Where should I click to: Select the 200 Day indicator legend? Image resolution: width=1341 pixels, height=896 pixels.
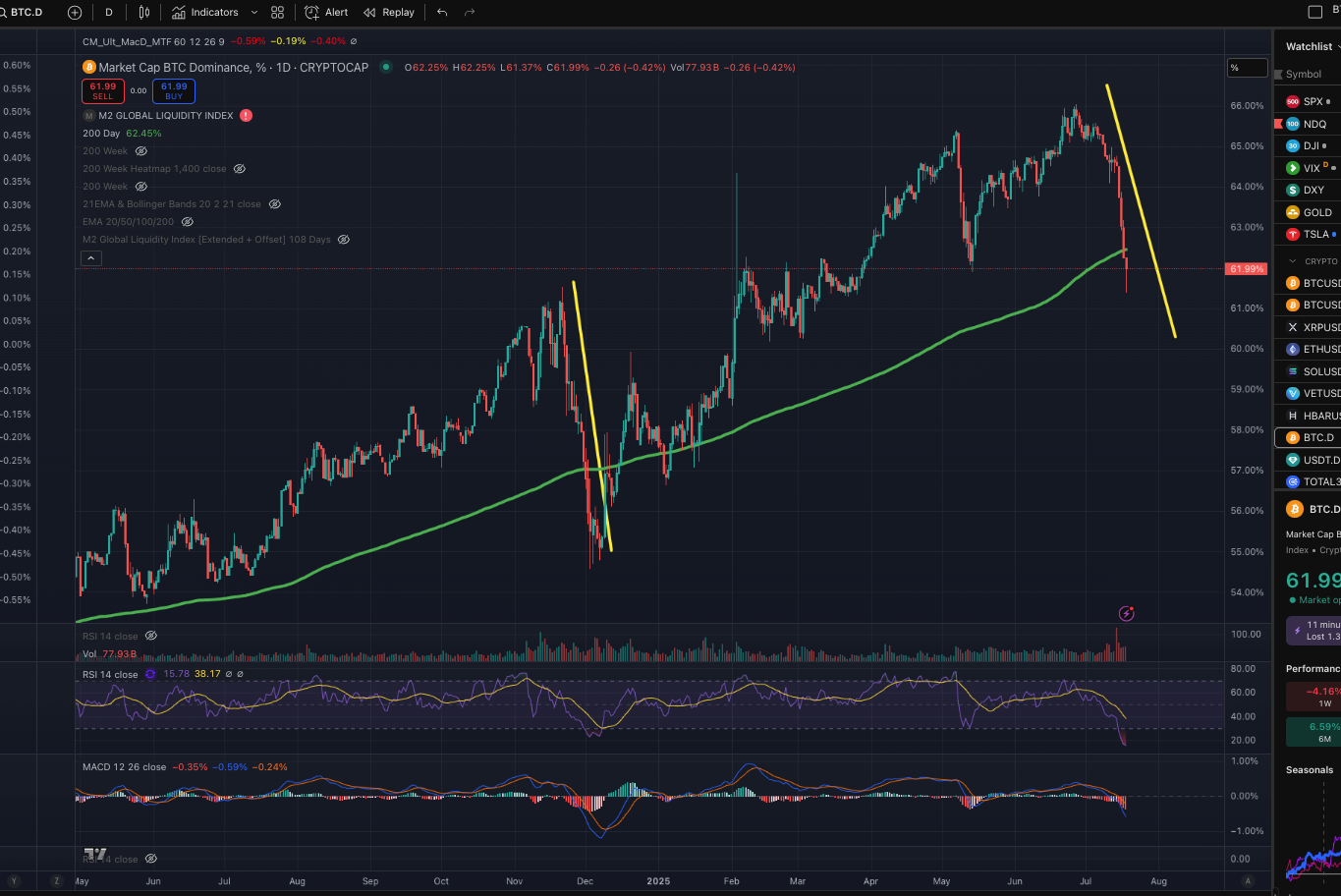pos(101,133)
